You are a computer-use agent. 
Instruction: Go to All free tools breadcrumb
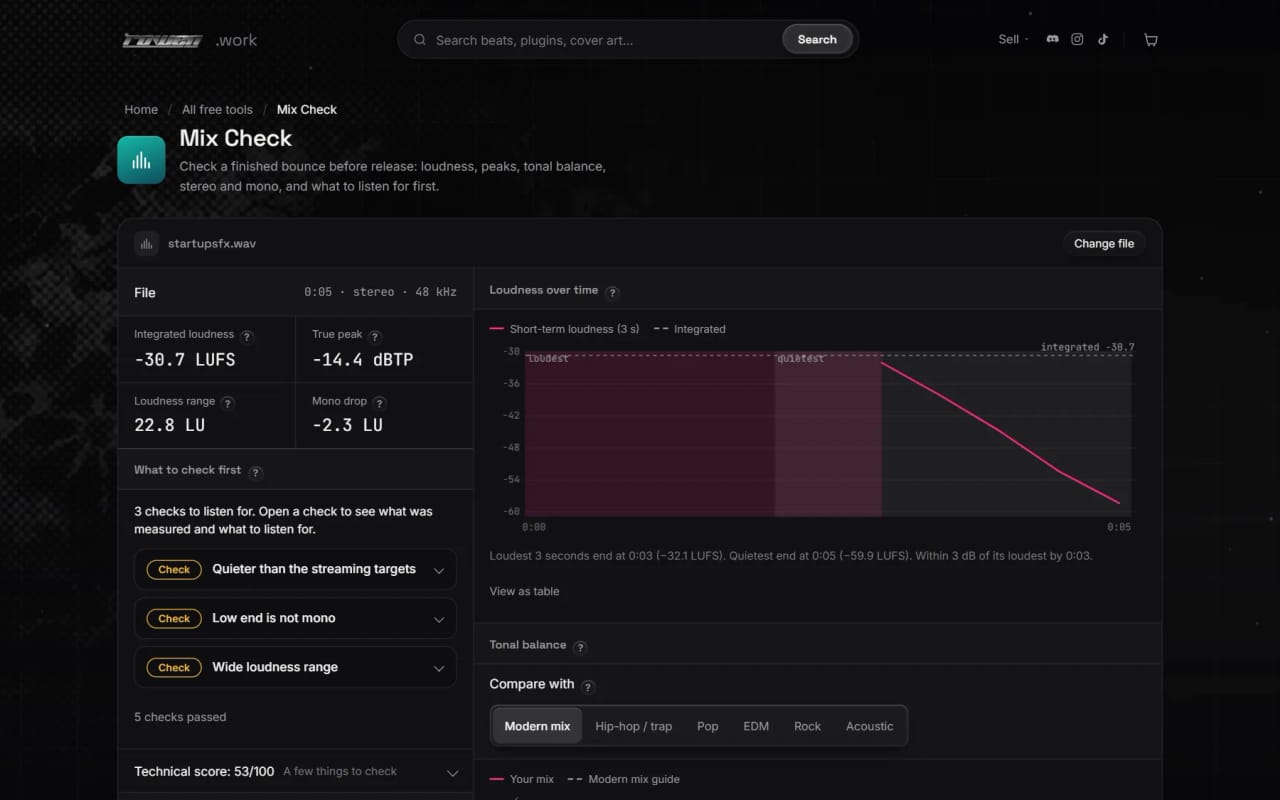(x=217, y=110)
